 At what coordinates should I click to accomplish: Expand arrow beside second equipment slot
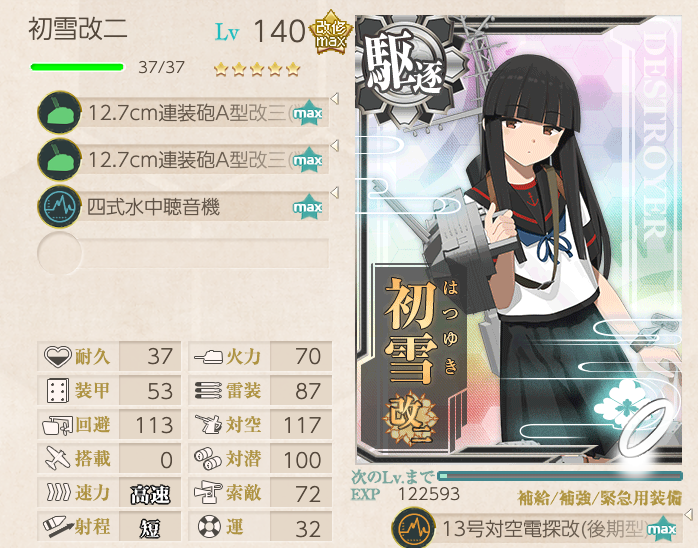click(x=335, y=146)
